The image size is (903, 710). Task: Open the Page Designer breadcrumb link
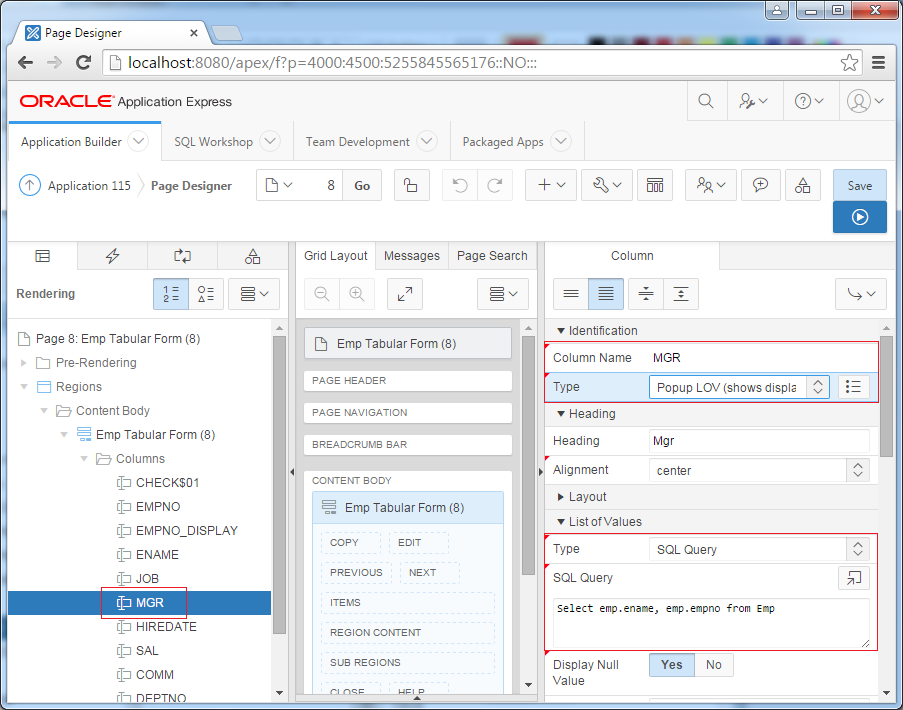[x=191, y=185]
